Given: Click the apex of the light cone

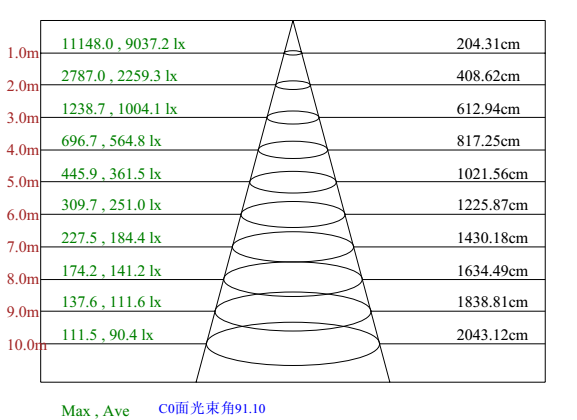Looking at the screenshot, I should [293, 21].
